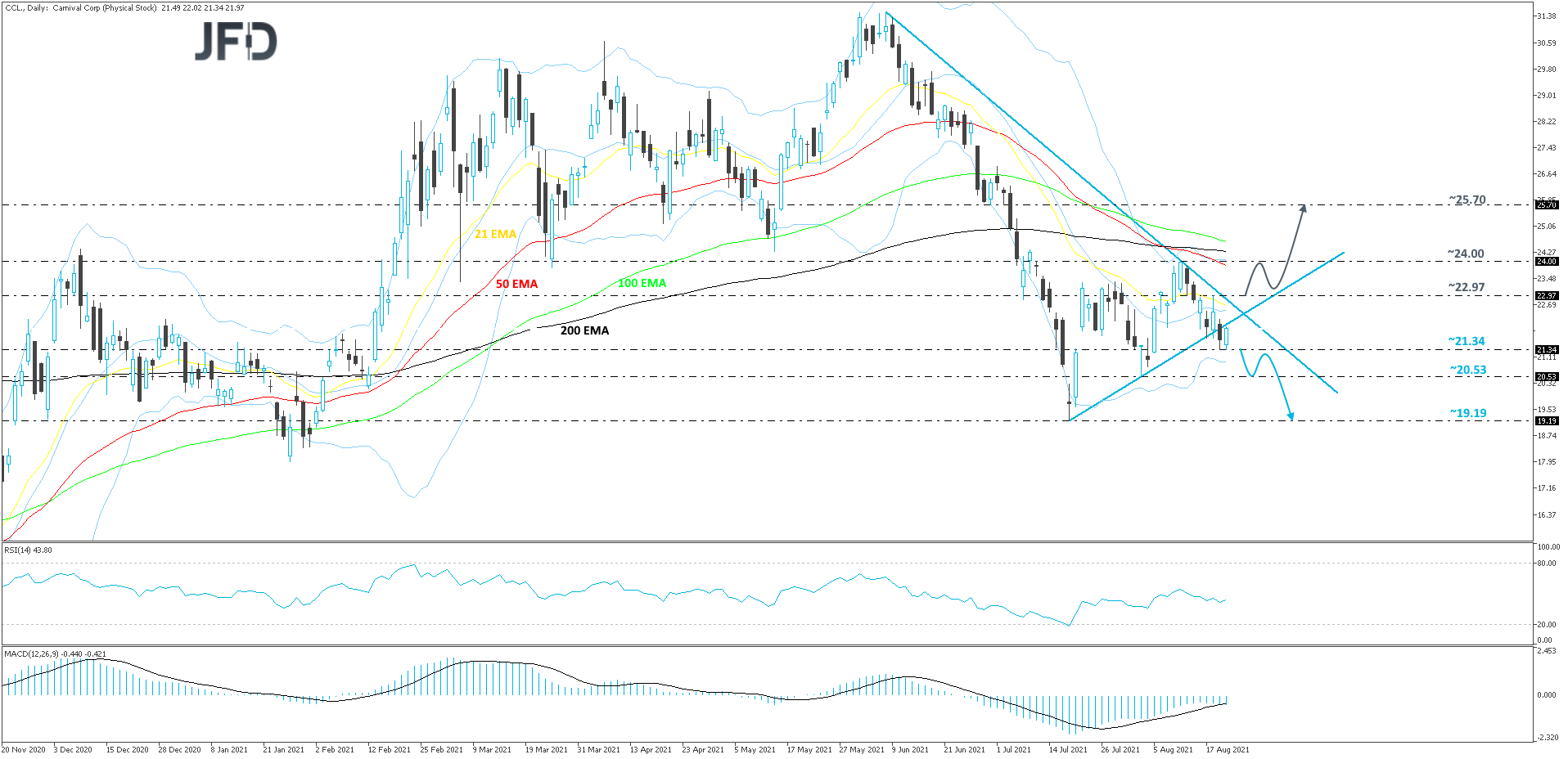1568x759 pixels.
Task: Click the '~19.19' support level label
Action: 1467,413
